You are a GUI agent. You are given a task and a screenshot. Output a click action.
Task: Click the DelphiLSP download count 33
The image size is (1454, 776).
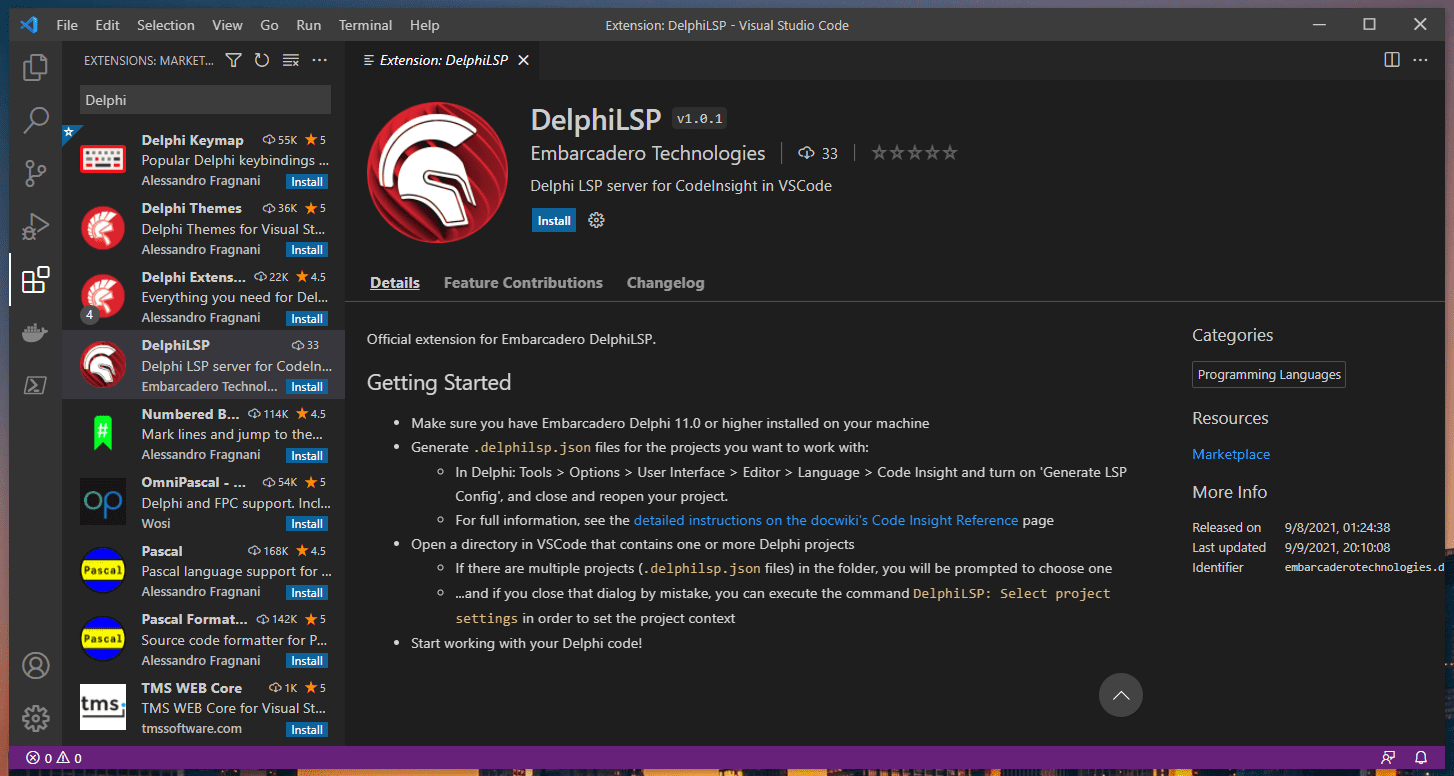click(818, 153)
